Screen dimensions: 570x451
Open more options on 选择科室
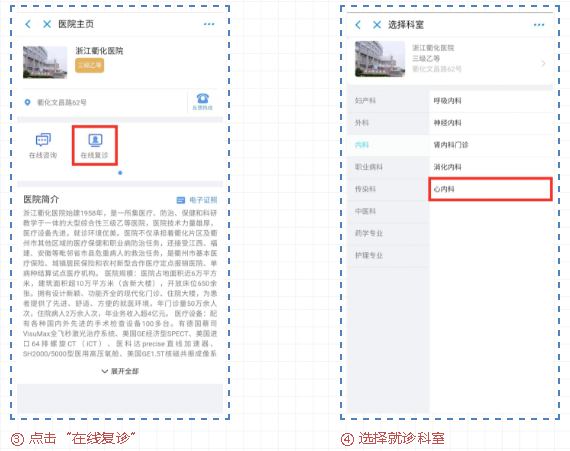pyautogui.click(x=539, y=25)
